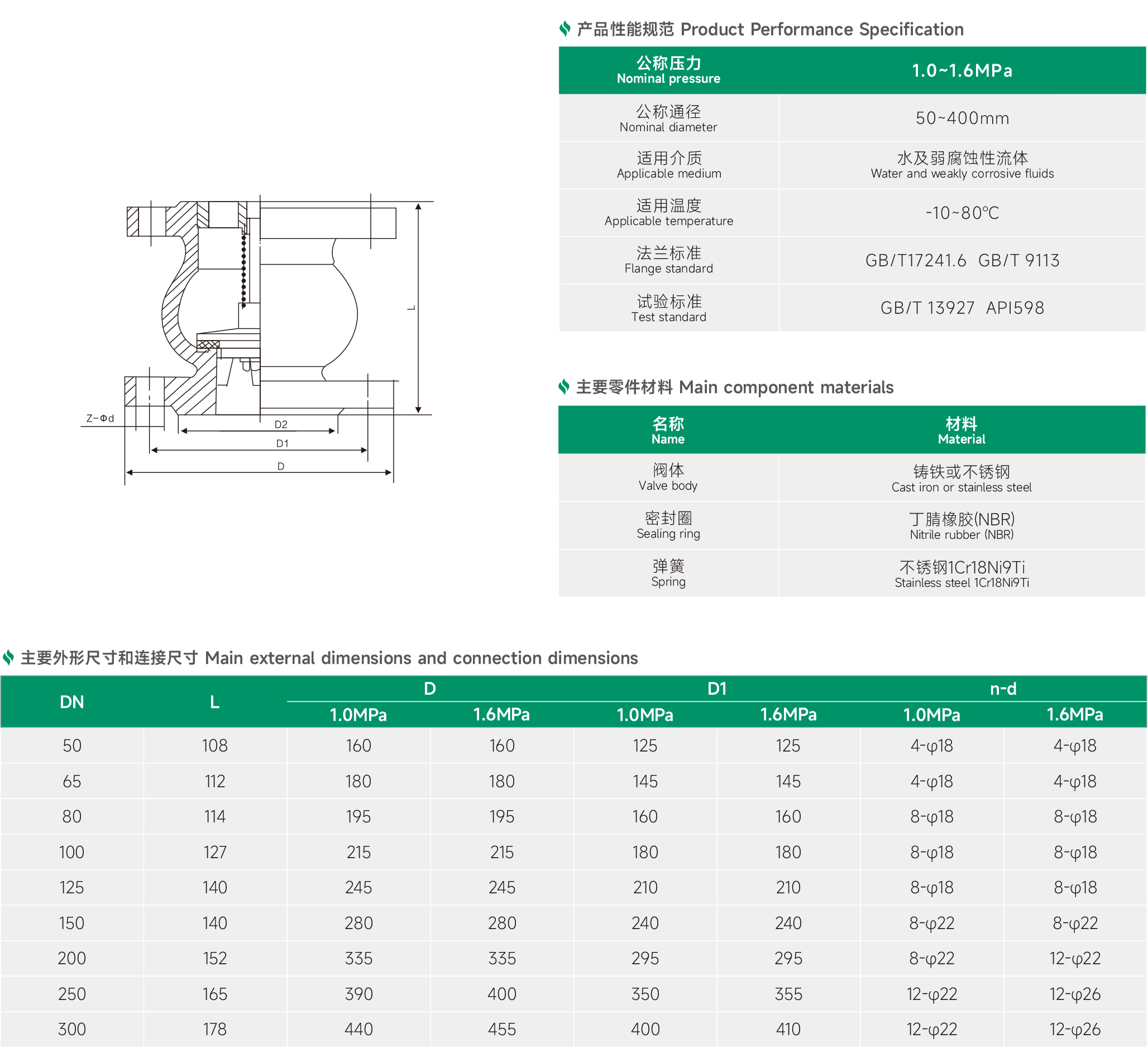Click the Stainless steel 1Cr18Ni9Ti cell
1148x1048 pixels.
click(961, 573)
